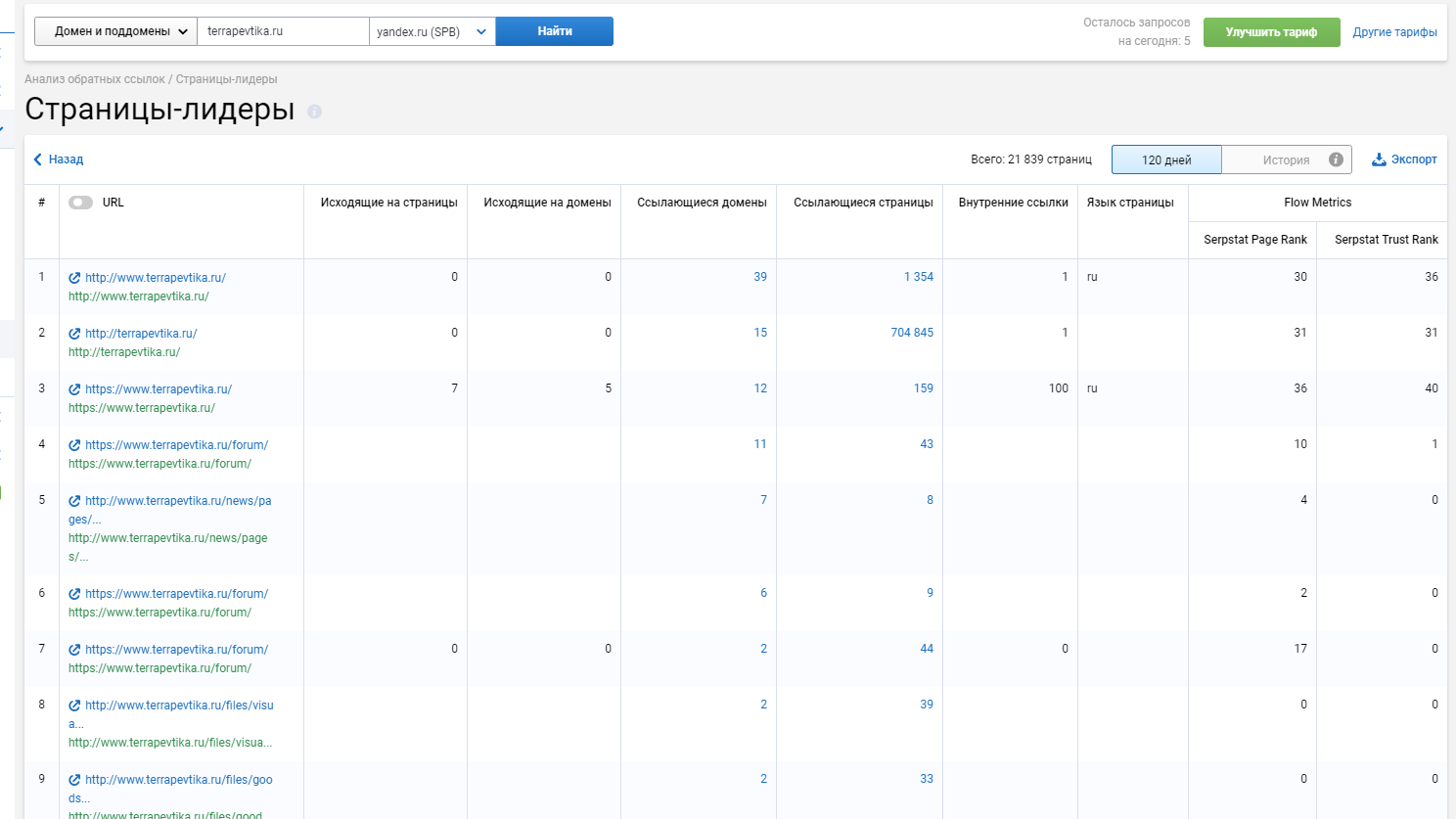Toggle the URL switch in table header
The width and height of the screenshot is (1456, 819).
pyautogui.click(x=80, y=203)
